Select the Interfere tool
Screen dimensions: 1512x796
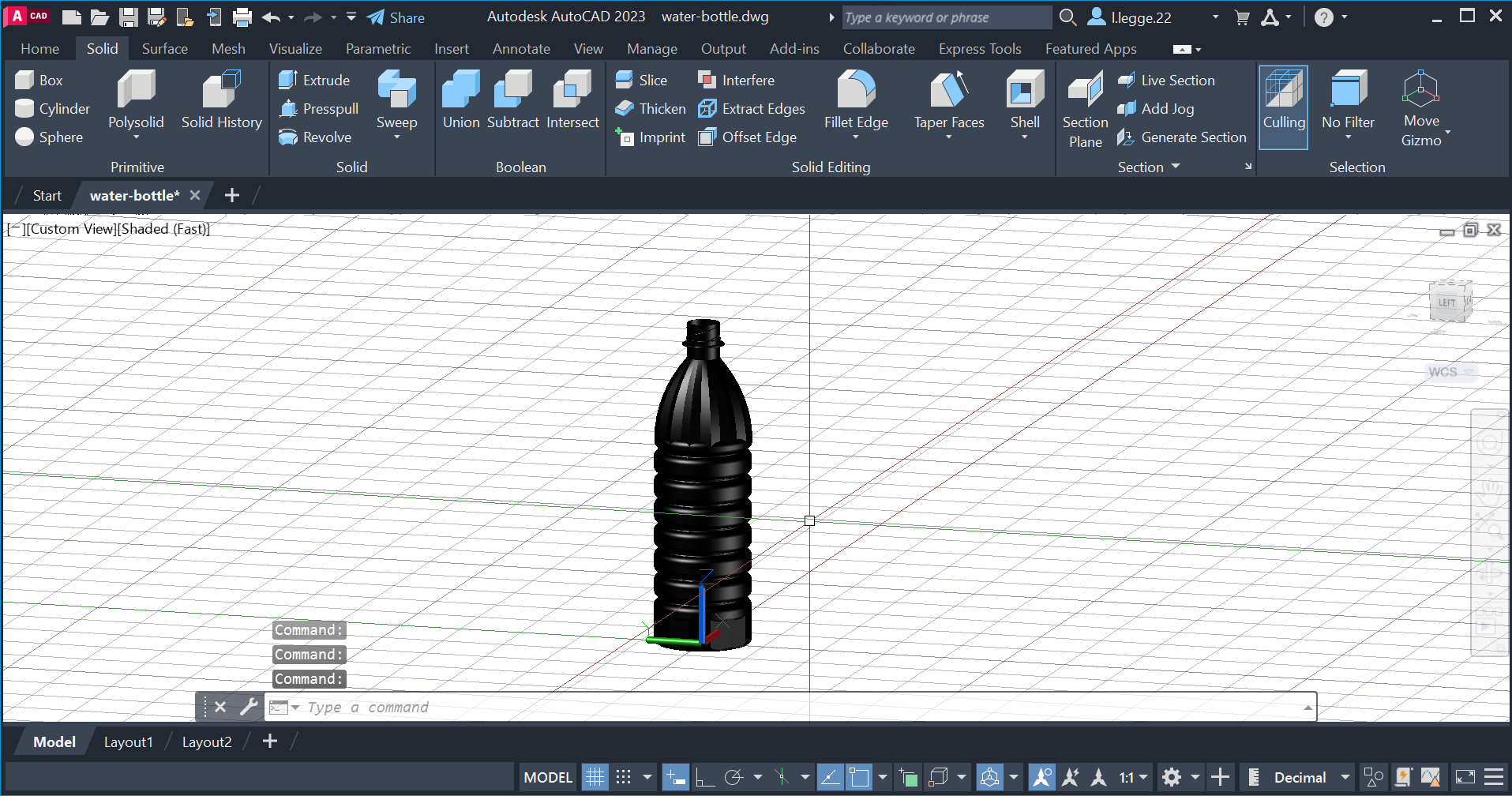tap(736, 80)
